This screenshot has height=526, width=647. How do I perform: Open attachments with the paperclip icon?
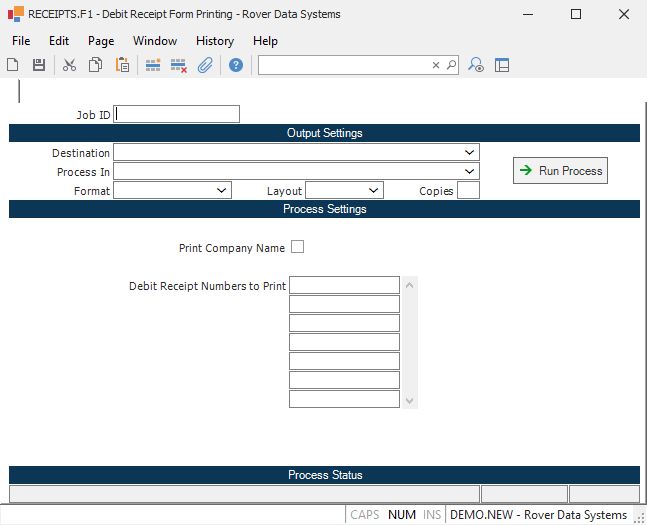pyautogui.click(x=205, y=65)
